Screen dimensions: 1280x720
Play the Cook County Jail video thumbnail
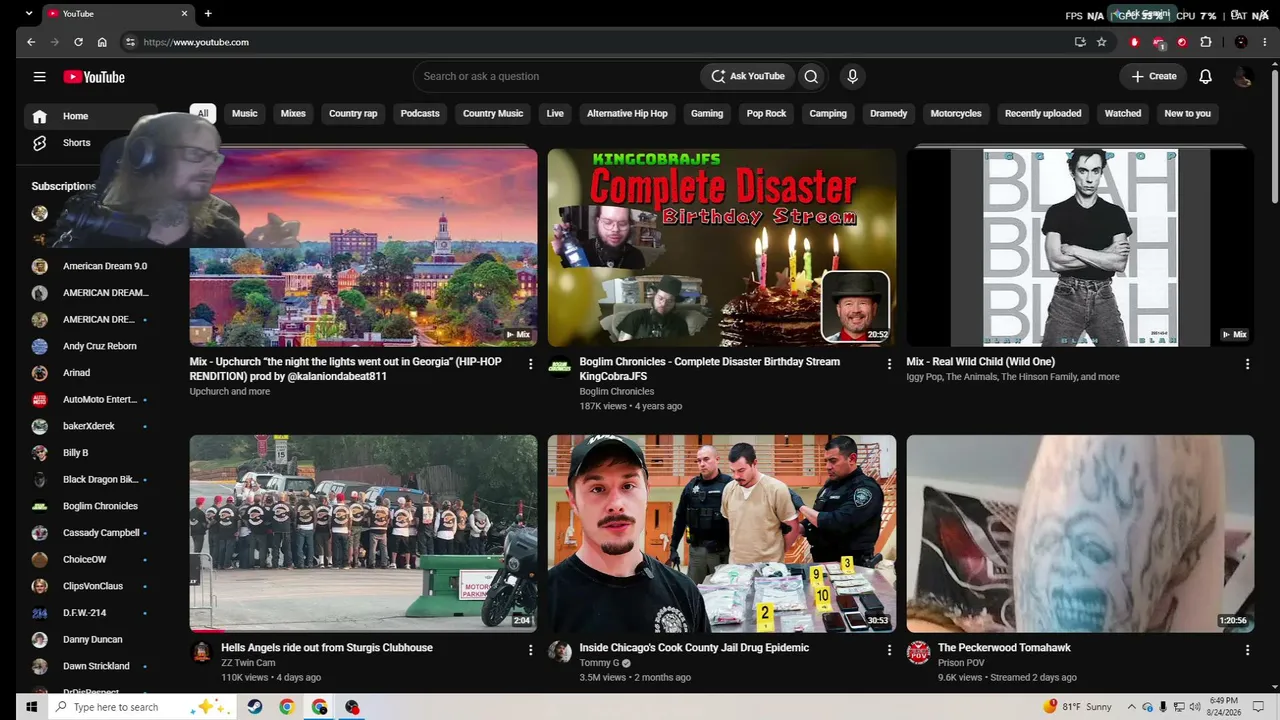pos(722,533)
